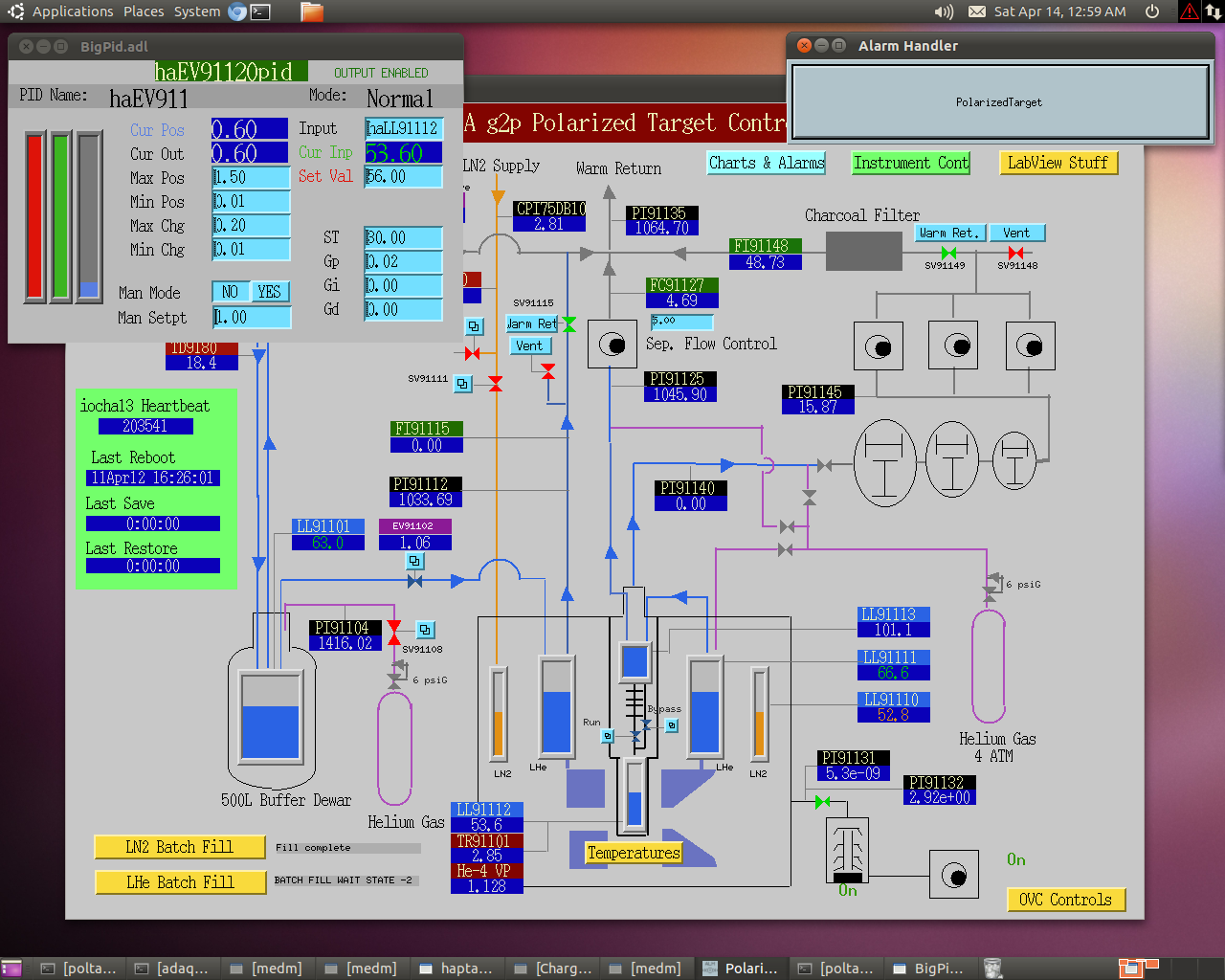Open the OVC Controls menu

[1065, 900]
